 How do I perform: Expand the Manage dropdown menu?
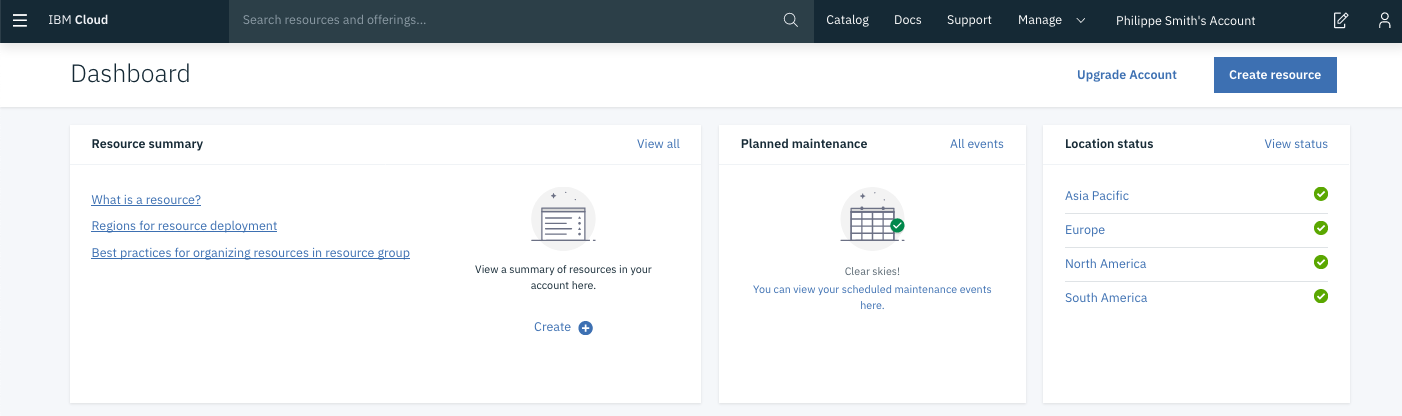click(x=1051, y=20)
